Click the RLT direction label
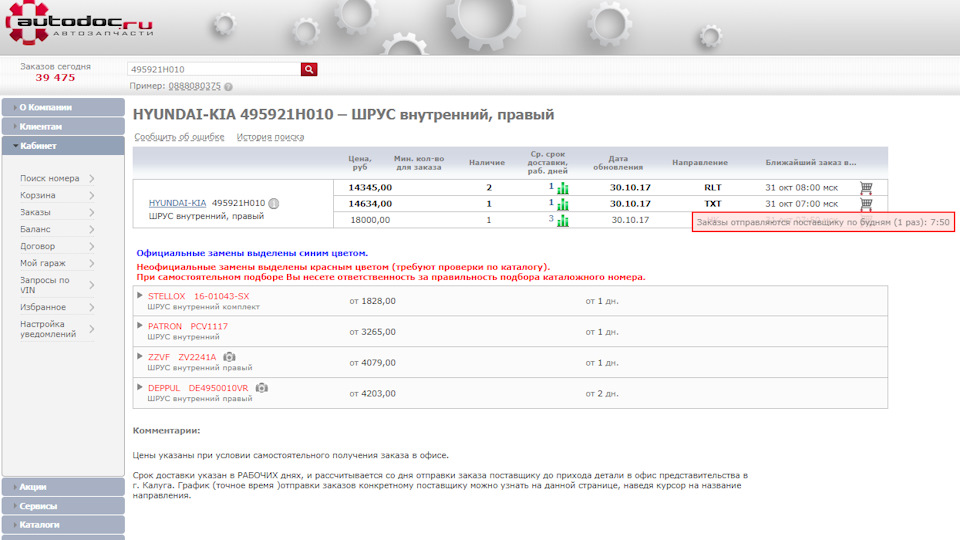This screenshot has height=540, width=960. (x=713, y=187)
